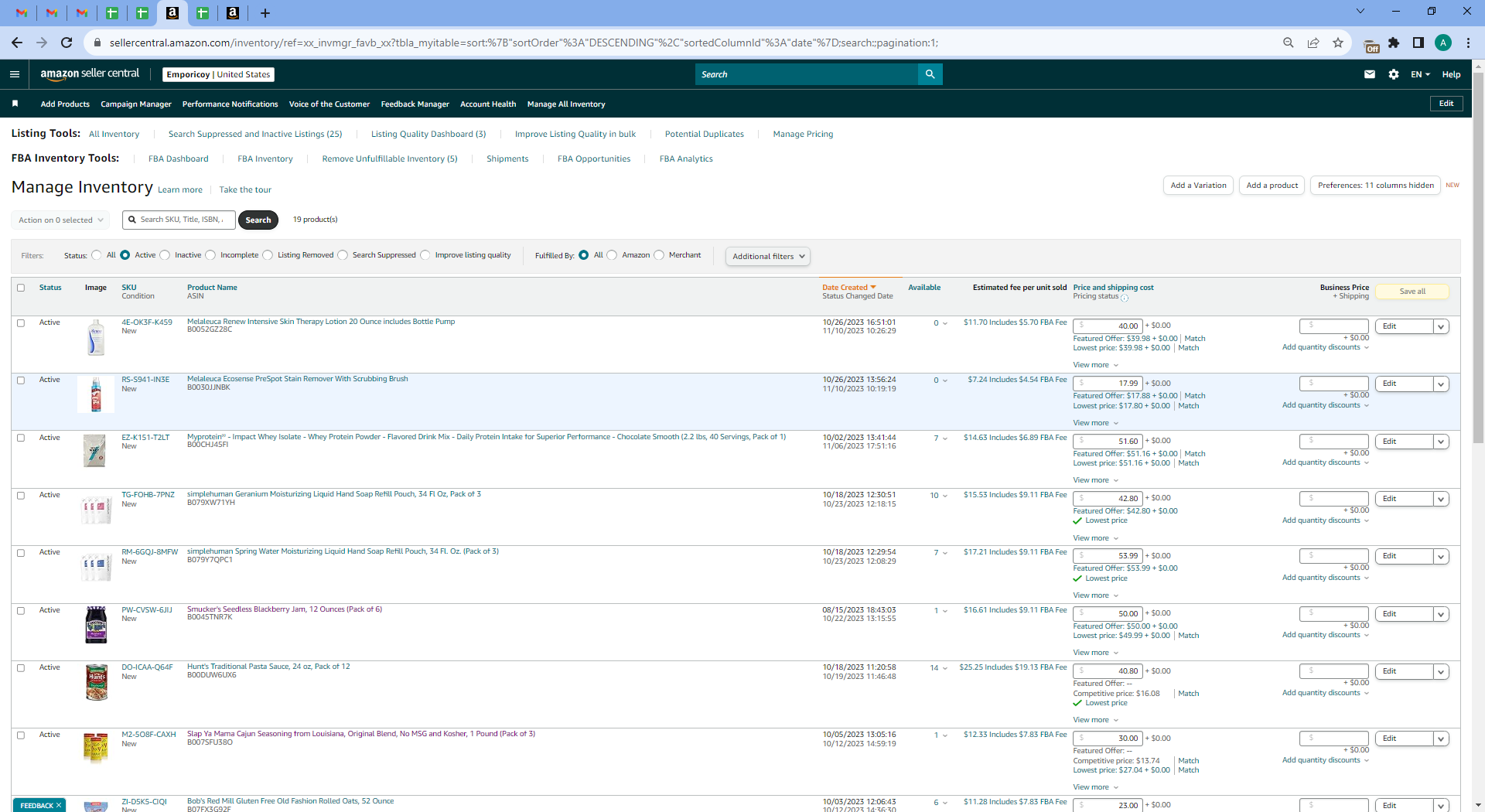This screenshot has width=1485, height=812.
Task: Bookmark this page with the star icon
Action: tap(1338, 43)
